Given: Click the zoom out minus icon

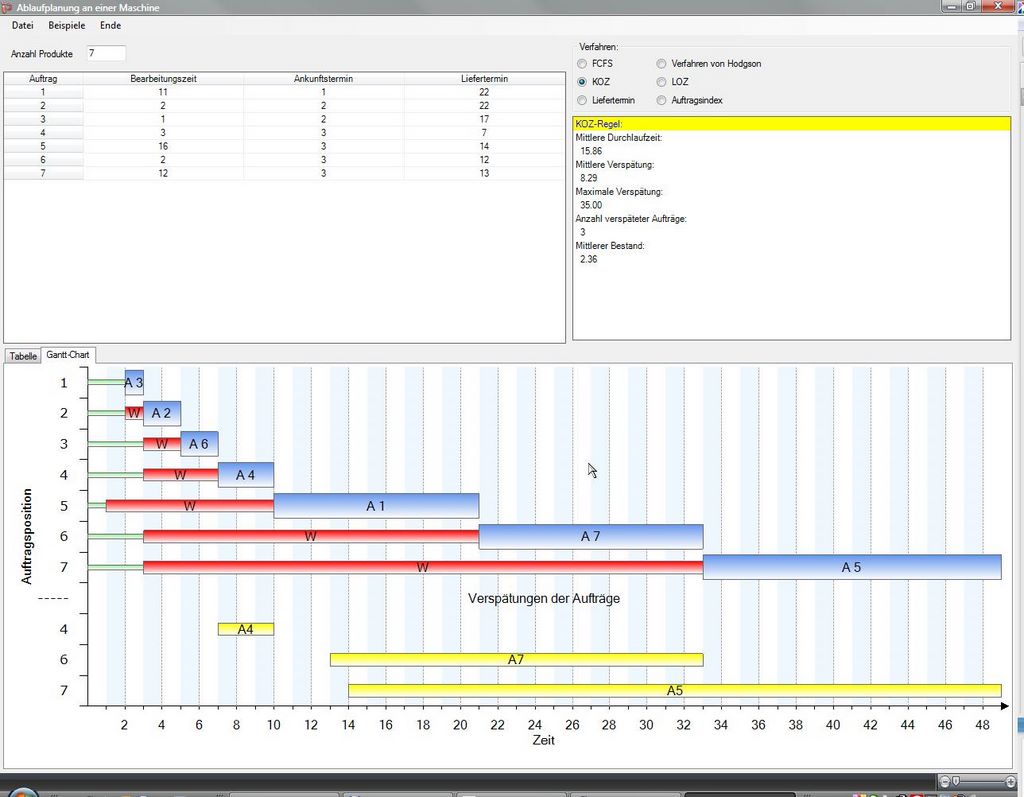Looking at the screenshot, I should (945, 780).
